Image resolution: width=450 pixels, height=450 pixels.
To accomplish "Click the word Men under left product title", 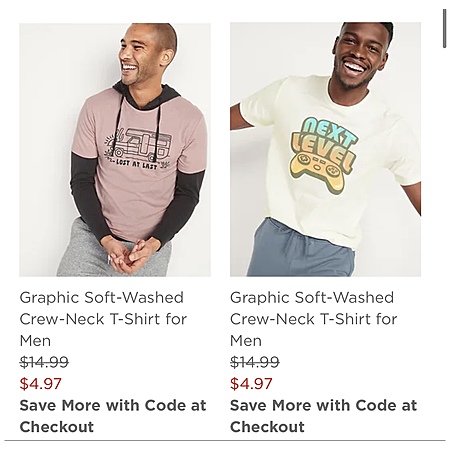I will (x=35, y=341).
